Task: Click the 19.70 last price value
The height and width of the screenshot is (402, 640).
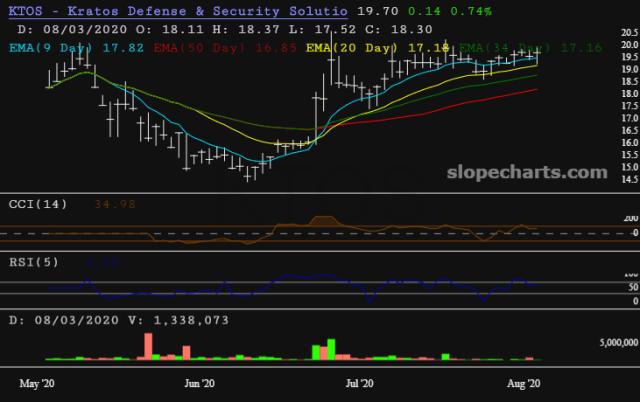Action: coord(375,11)
